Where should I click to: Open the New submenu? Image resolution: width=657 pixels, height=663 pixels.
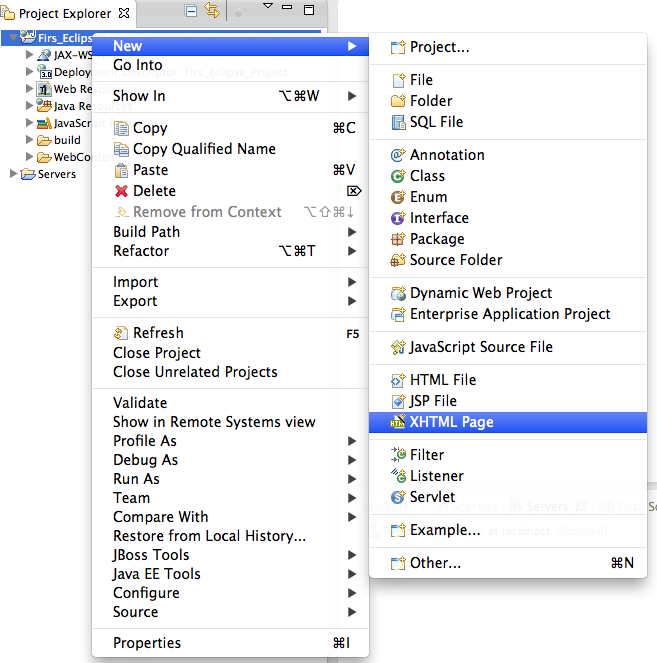point(230,46)
